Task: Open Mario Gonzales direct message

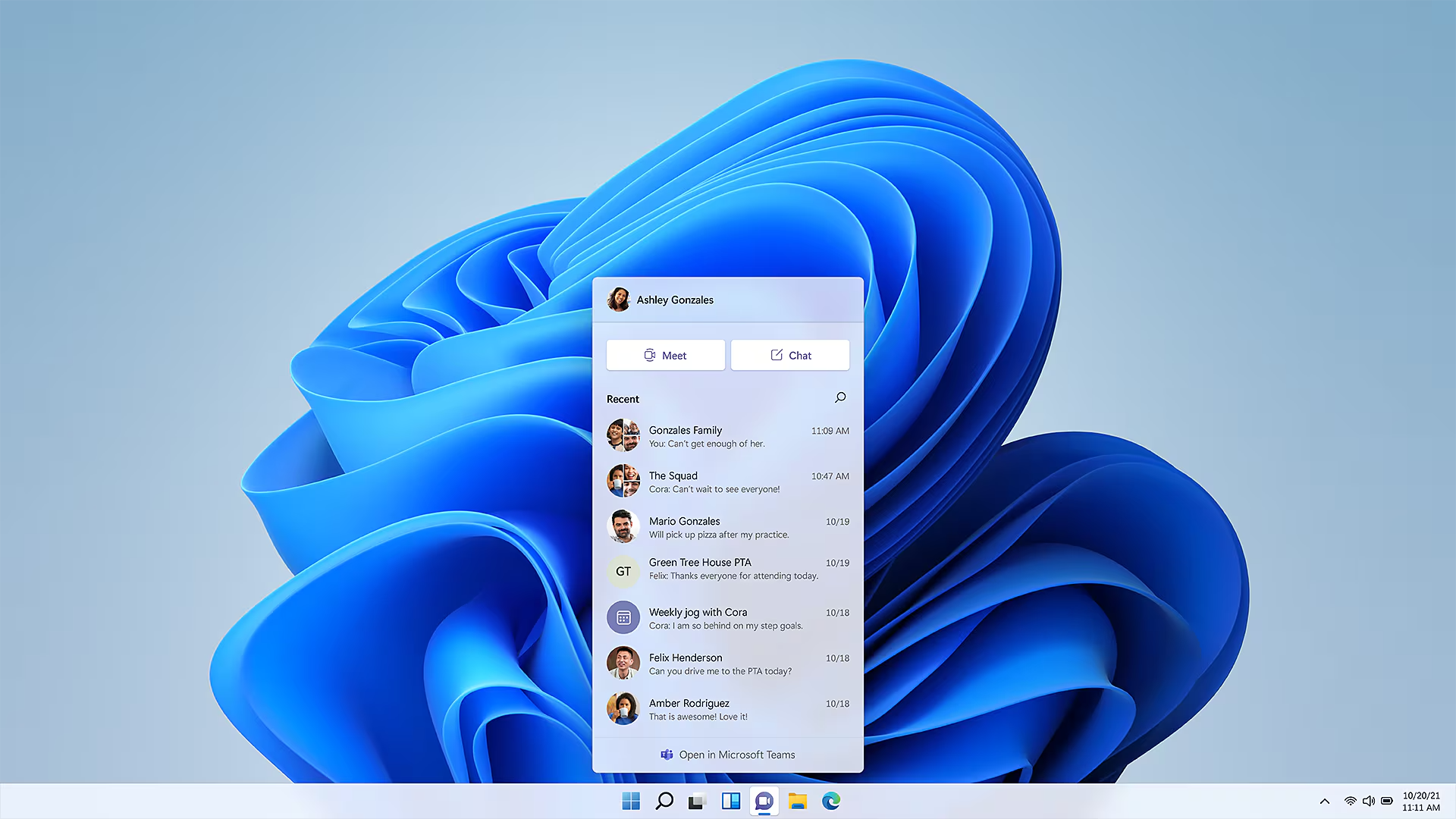Action: click(728, 526)
